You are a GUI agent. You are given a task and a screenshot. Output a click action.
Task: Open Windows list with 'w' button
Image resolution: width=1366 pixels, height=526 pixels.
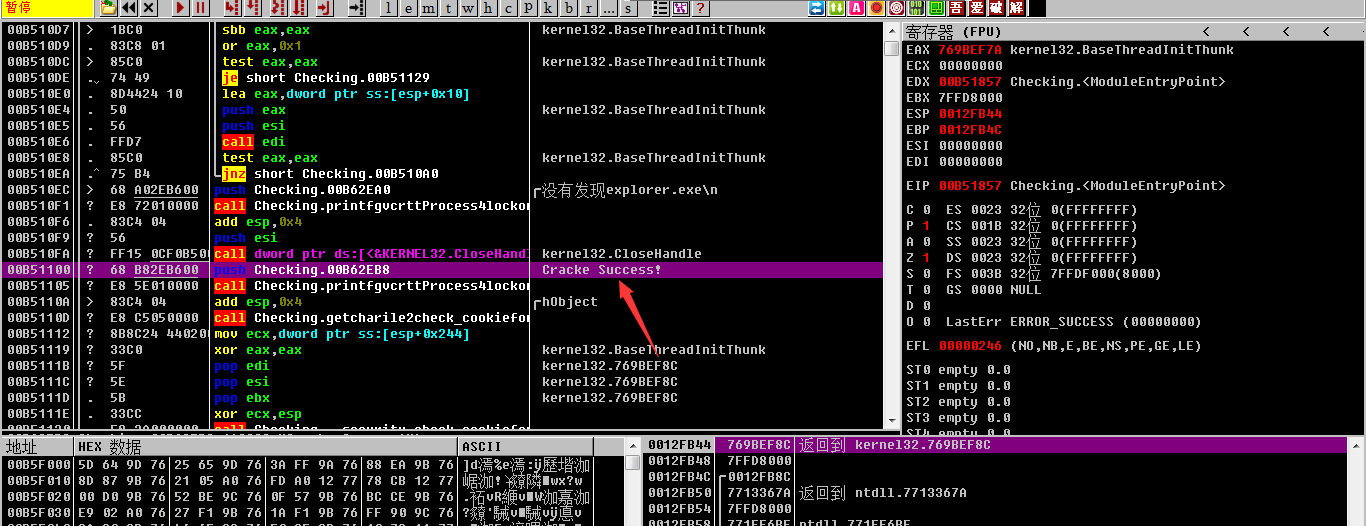coord(468,8)
